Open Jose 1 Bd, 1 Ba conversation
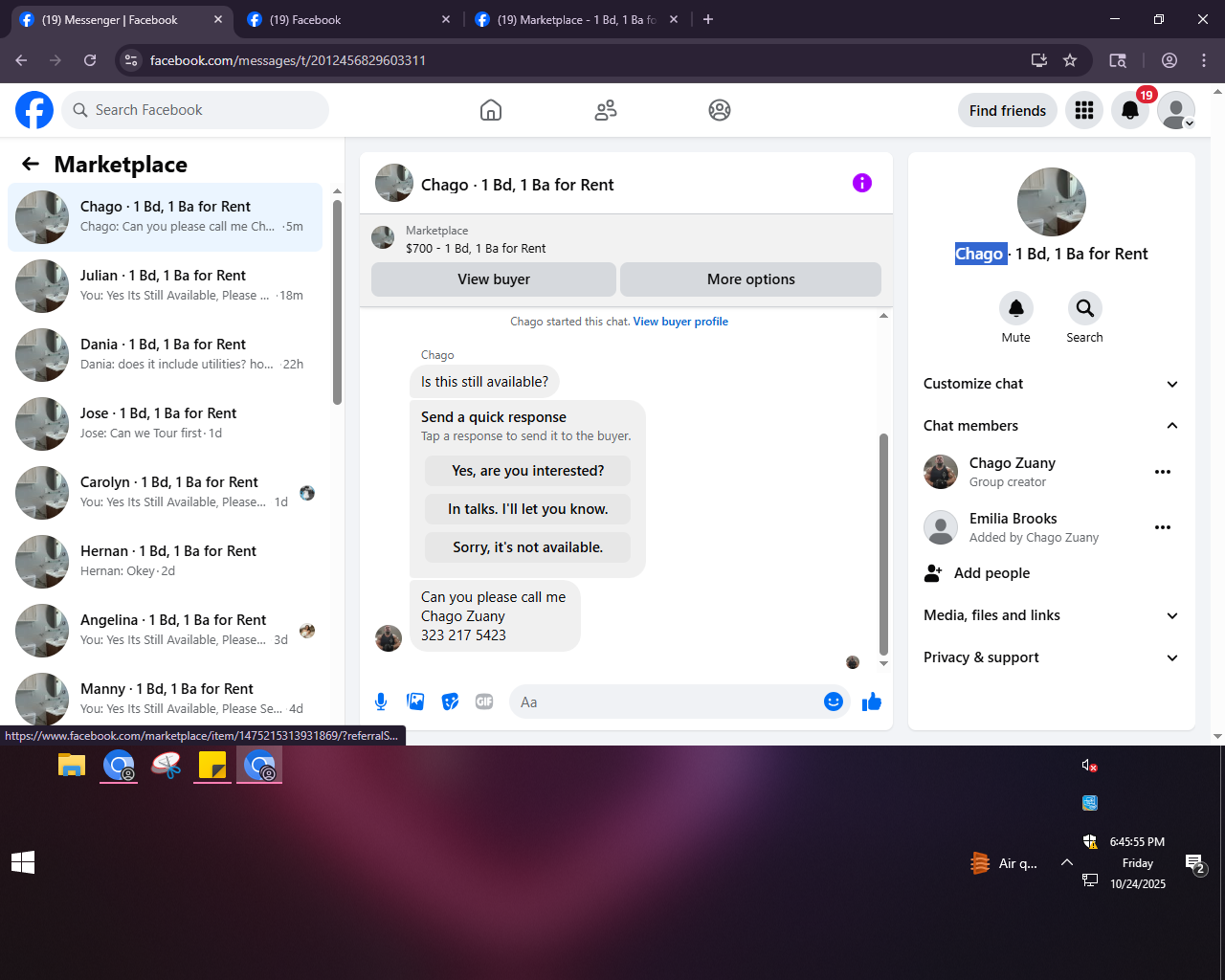The height and width of the screenshot is (980, 1225). 165,424
